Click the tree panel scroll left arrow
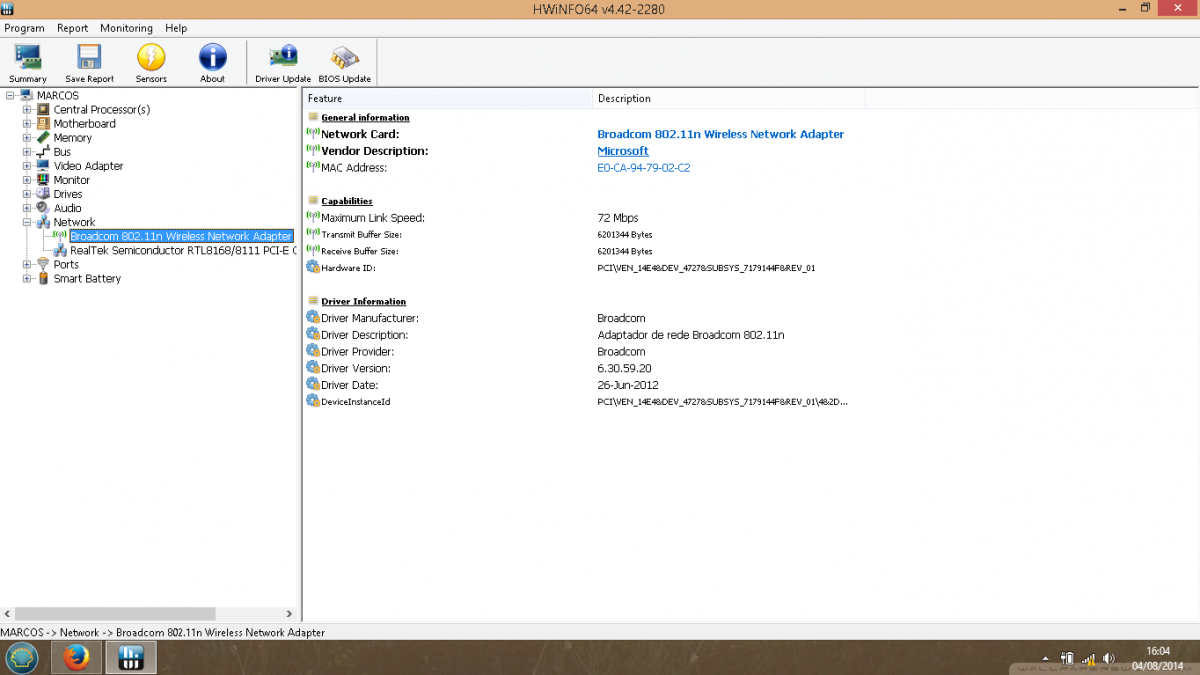This screenshot has height=675, width=1200. coord(8,613)
